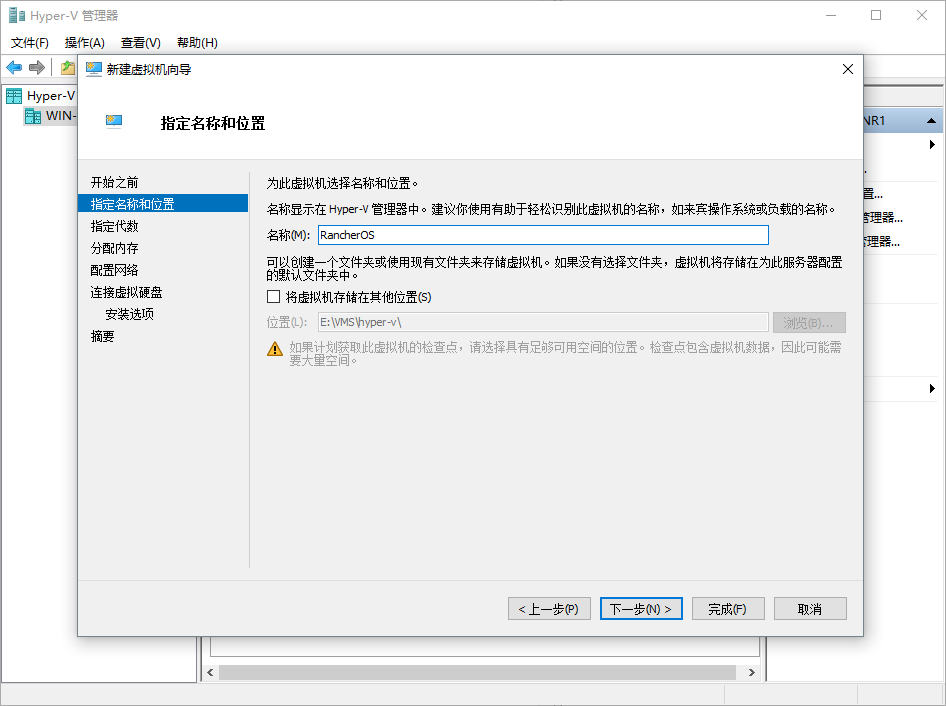Image resolution: width=946 pixels, height=706 pixels.
Task: Click the horizontal scrollbar thumb at bottom
Action: tap(477, 672)
